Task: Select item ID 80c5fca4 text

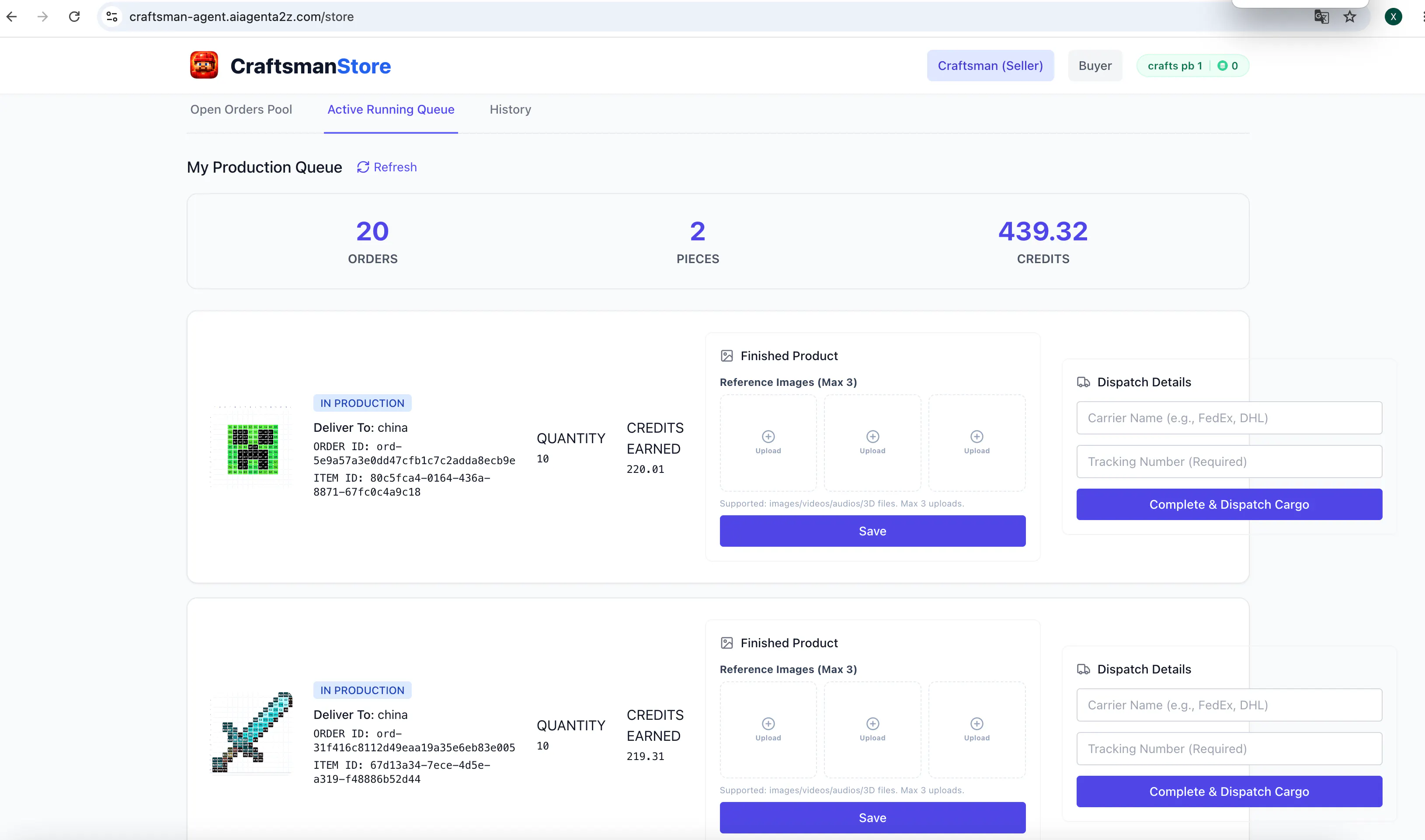Action: point(402,485)
